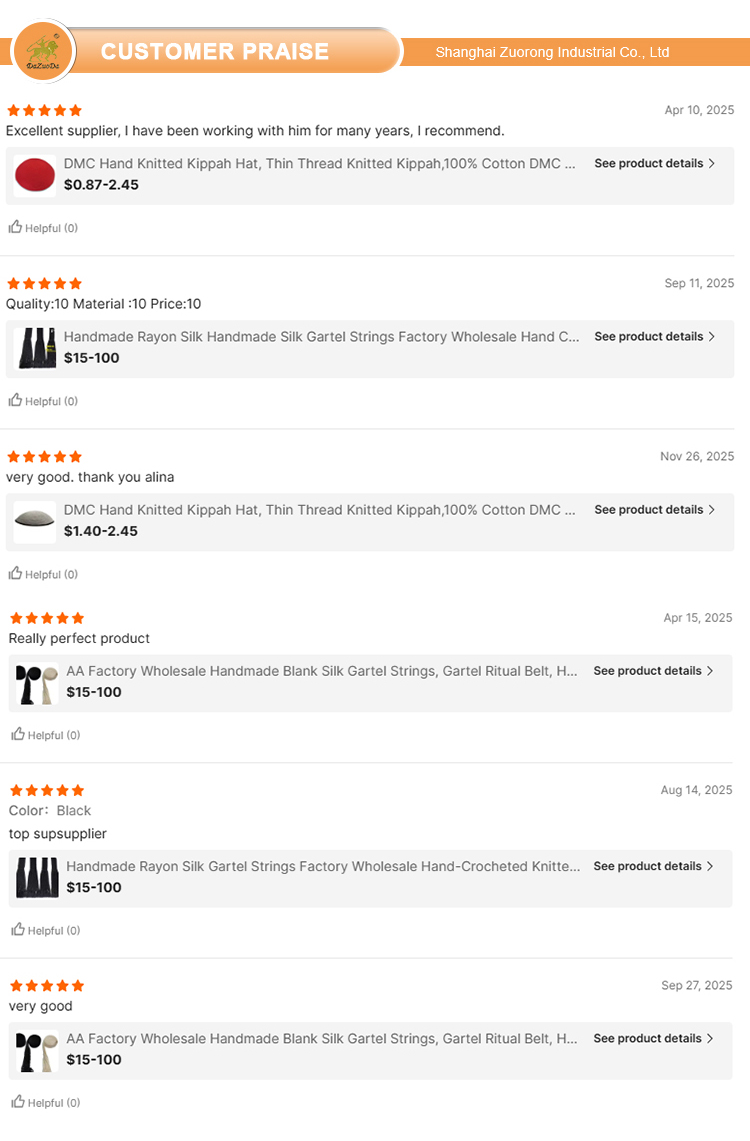
Task: Click thumbs-up on 'top supsupplier' review
Action: pyautogui.click(x=18, y=929)
